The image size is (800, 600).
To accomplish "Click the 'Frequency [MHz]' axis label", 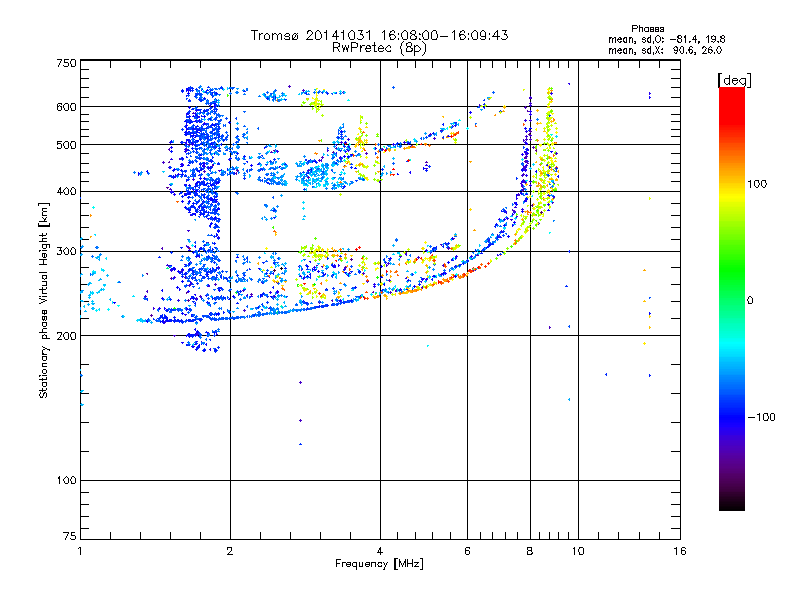I will pos(379,563).
